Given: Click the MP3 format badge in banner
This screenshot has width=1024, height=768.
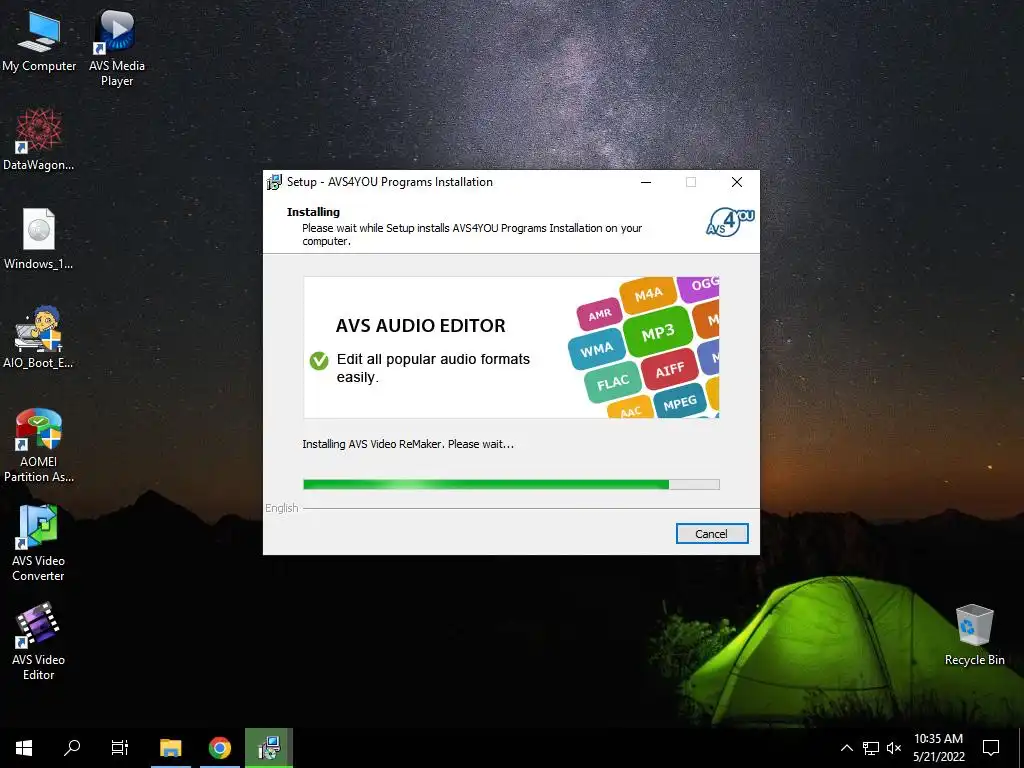Looking at the screenshot, I should [657, 333].
